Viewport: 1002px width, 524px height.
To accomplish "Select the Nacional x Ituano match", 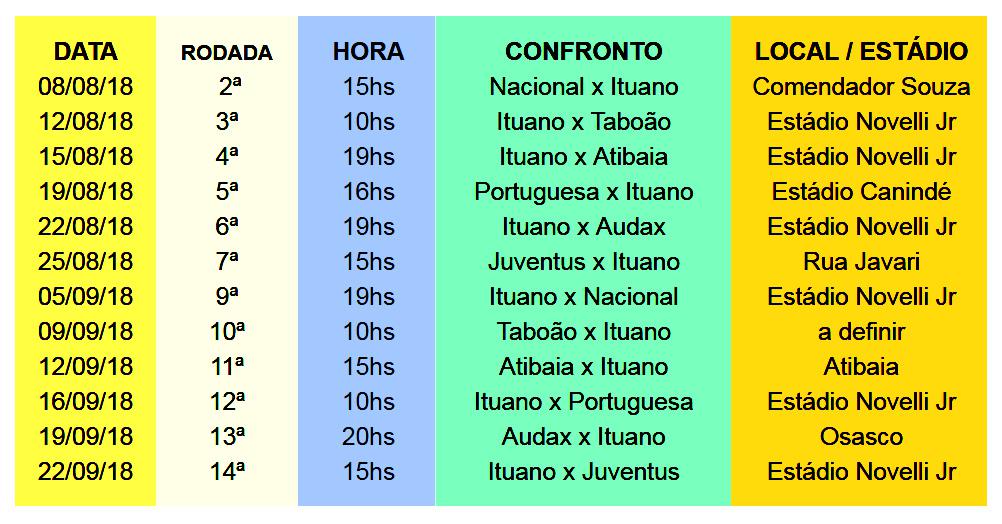I will tap(583, 86).
